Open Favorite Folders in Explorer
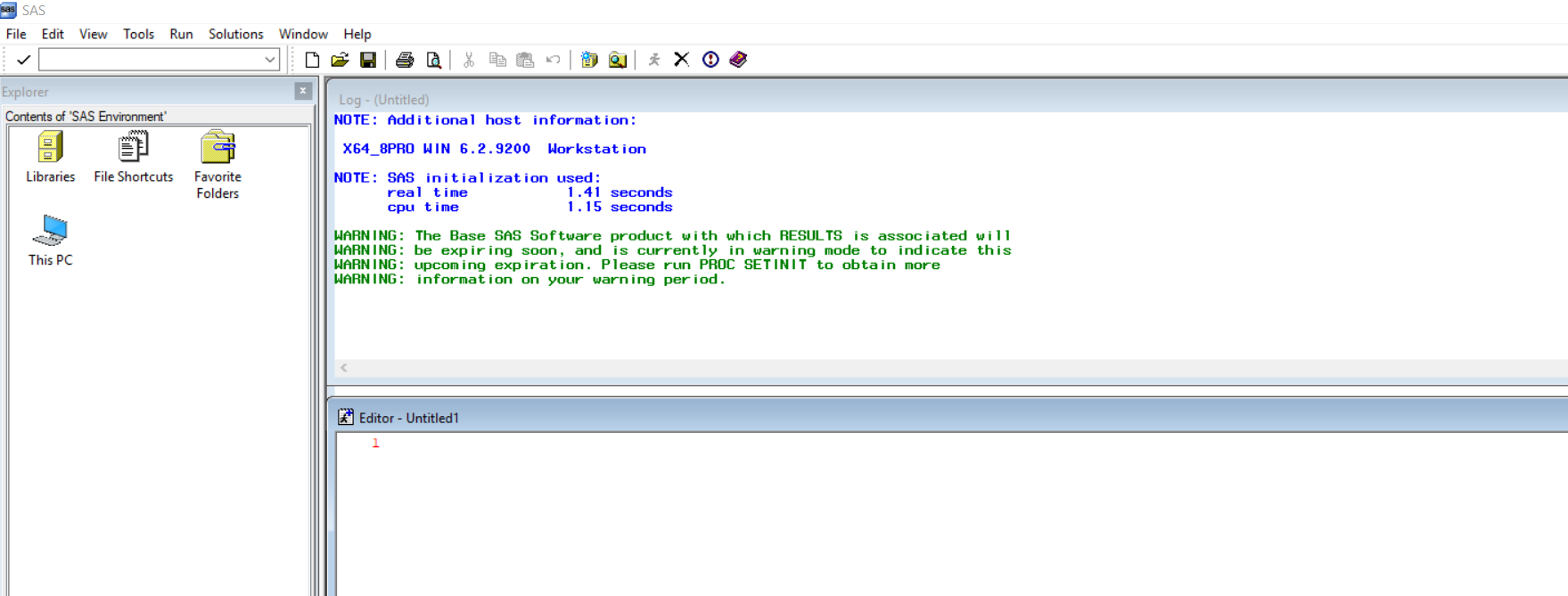This screenshot has width=1568, height=596. [x=218, y=165]
